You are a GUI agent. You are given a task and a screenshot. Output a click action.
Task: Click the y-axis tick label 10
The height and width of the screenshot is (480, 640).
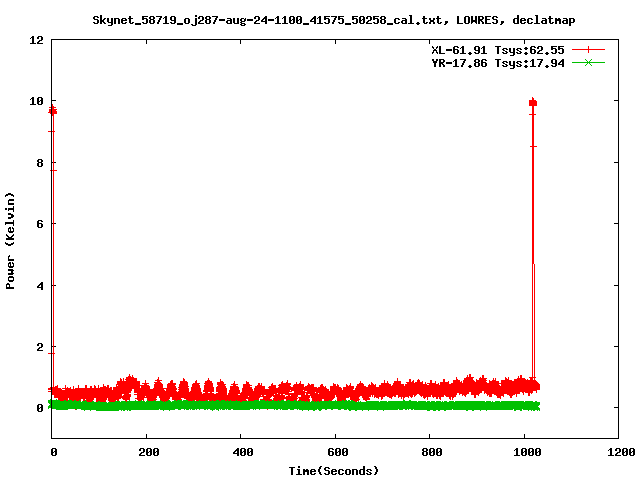pyautogui.click(x=36, y=101)
